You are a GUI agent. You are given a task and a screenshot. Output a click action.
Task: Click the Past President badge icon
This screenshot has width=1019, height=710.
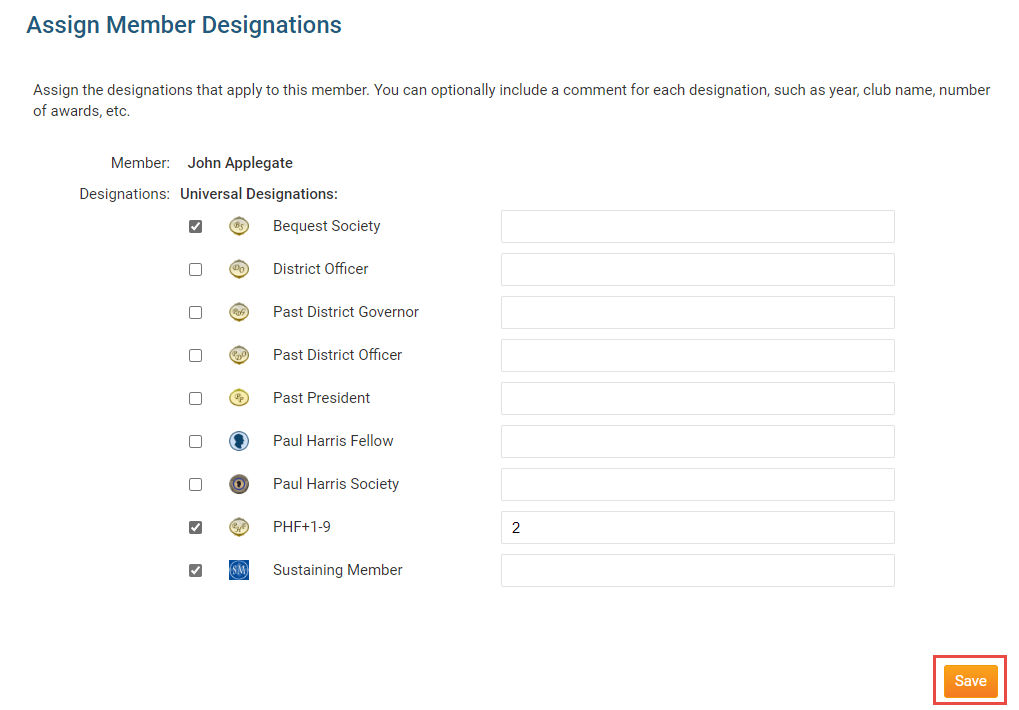pyautogui.click(x=238, y=398)
